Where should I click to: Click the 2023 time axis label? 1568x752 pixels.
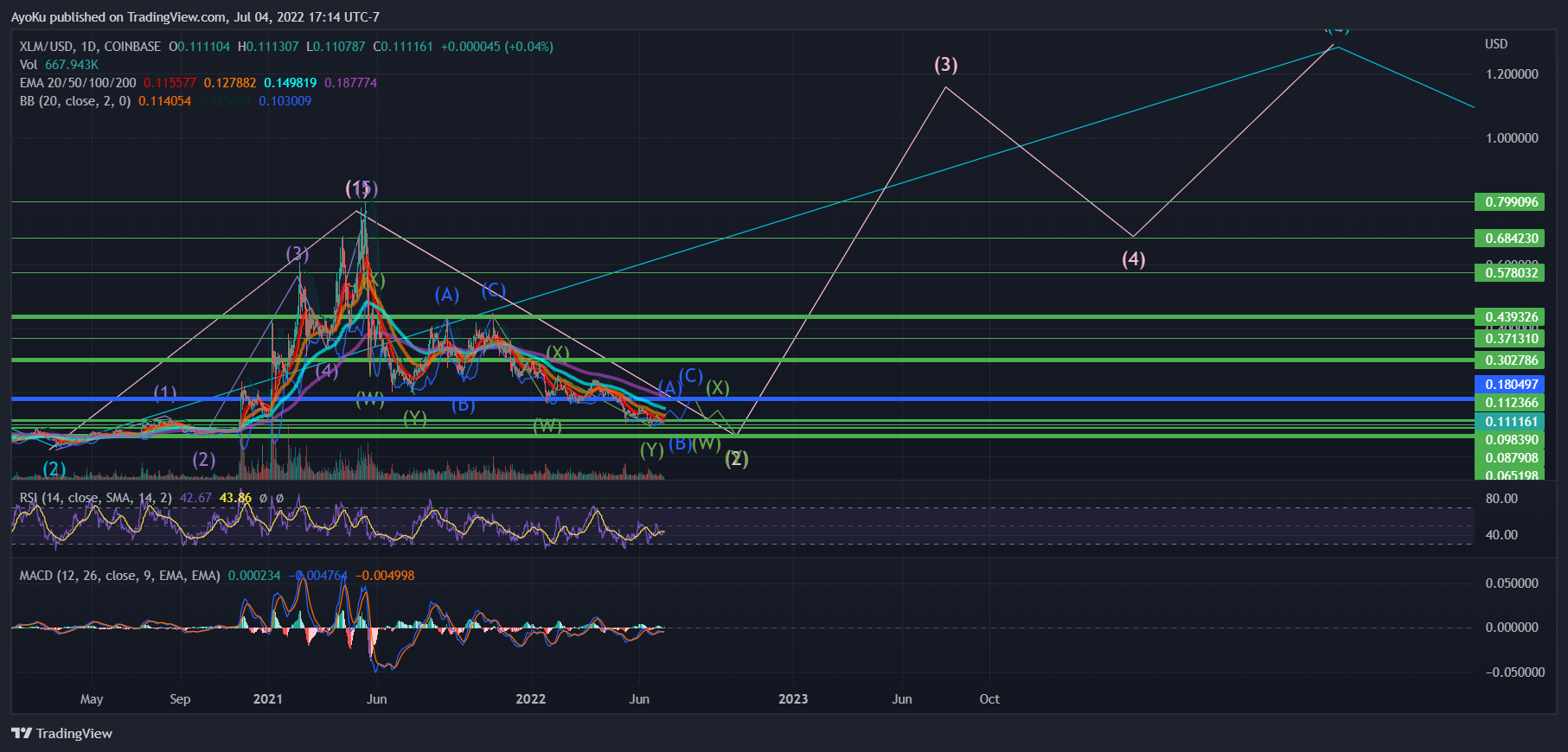[x=793, y=699]
